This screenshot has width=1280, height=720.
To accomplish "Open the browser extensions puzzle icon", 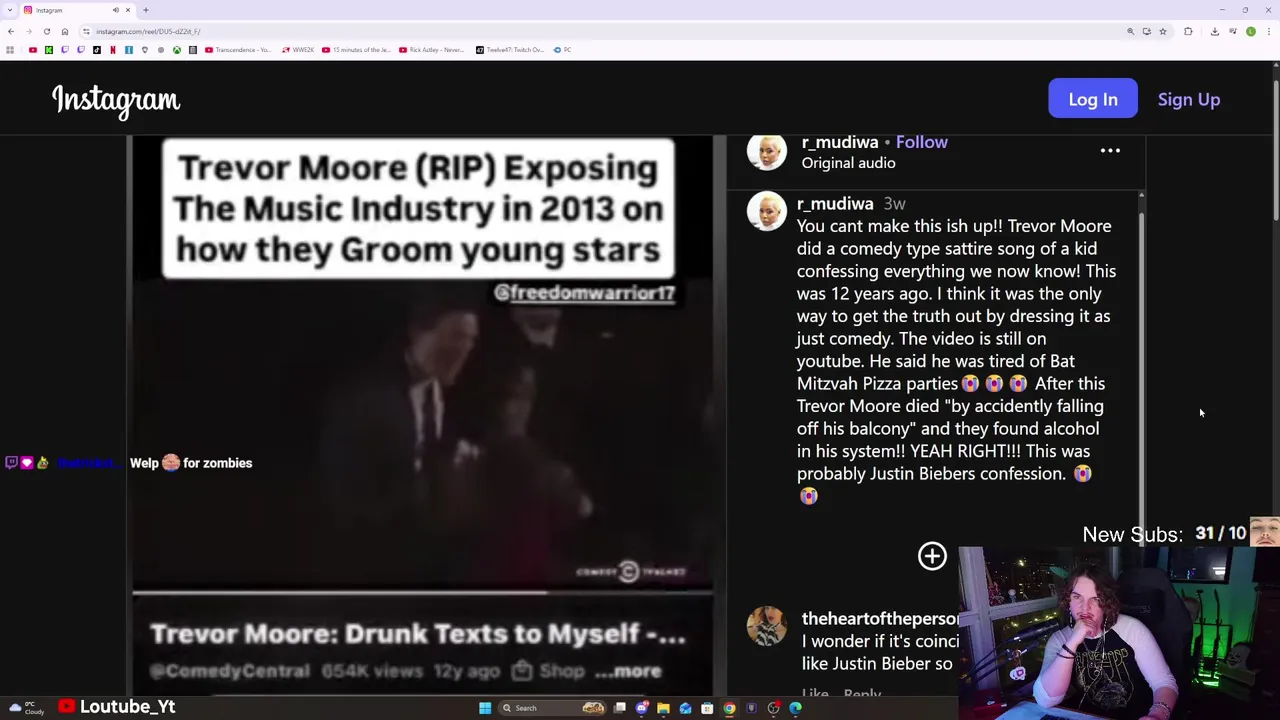I will tap(1188, 32).
